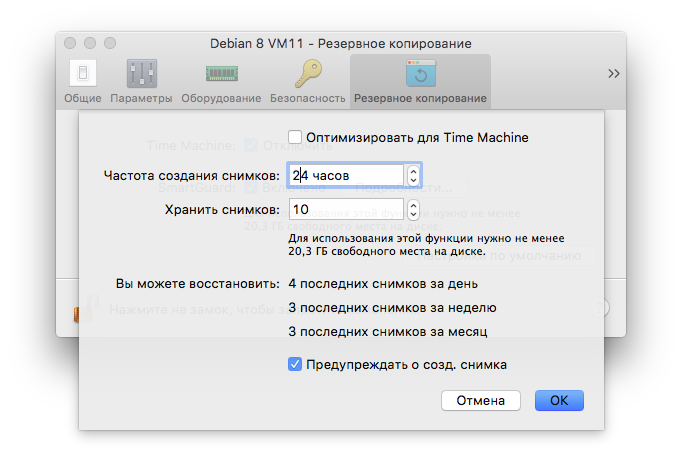Open the Оборудование memory chip icon
The width and height of the screenshot is (682, 451).
(x=221, y=73)
